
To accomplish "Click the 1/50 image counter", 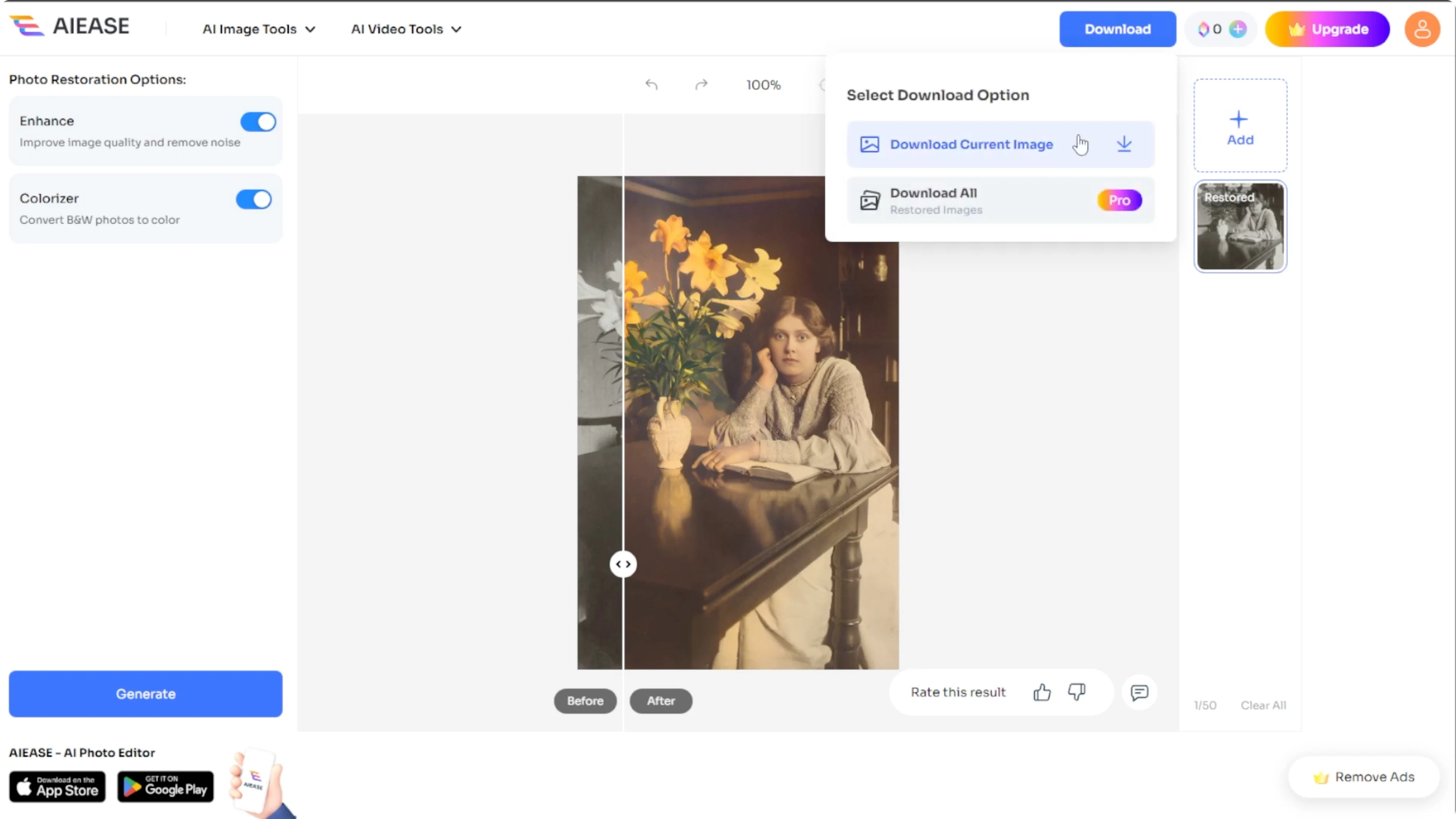I will [x=1204, y=705].
